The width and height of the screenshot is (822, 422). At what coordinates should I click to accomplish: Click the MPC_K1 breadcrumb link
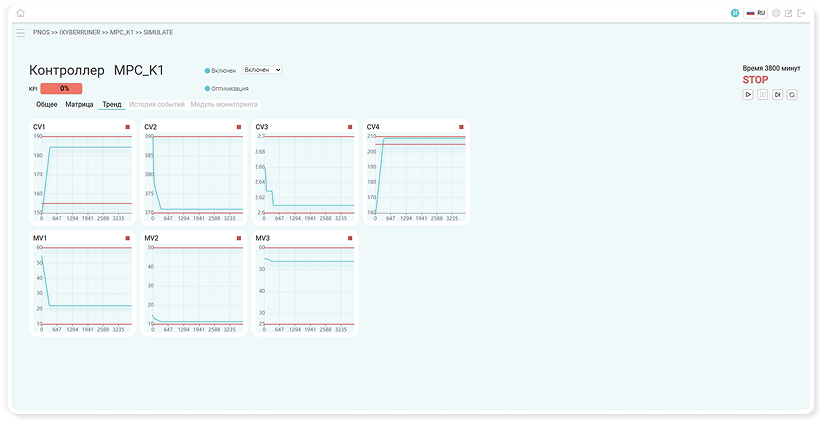[x=123, y=32]
